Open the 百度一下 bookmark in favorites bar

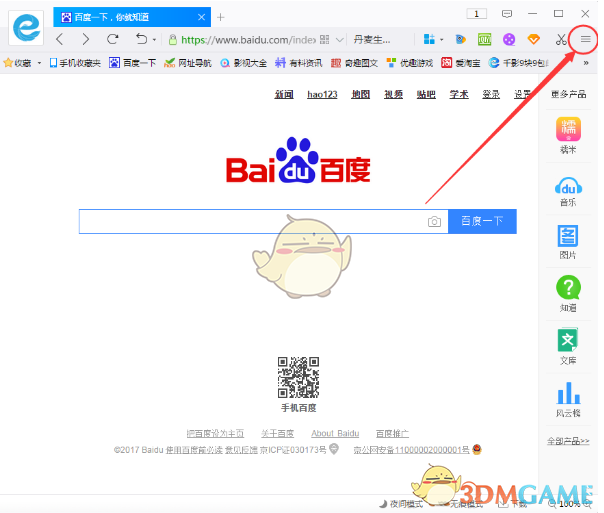tap(133, 63)
